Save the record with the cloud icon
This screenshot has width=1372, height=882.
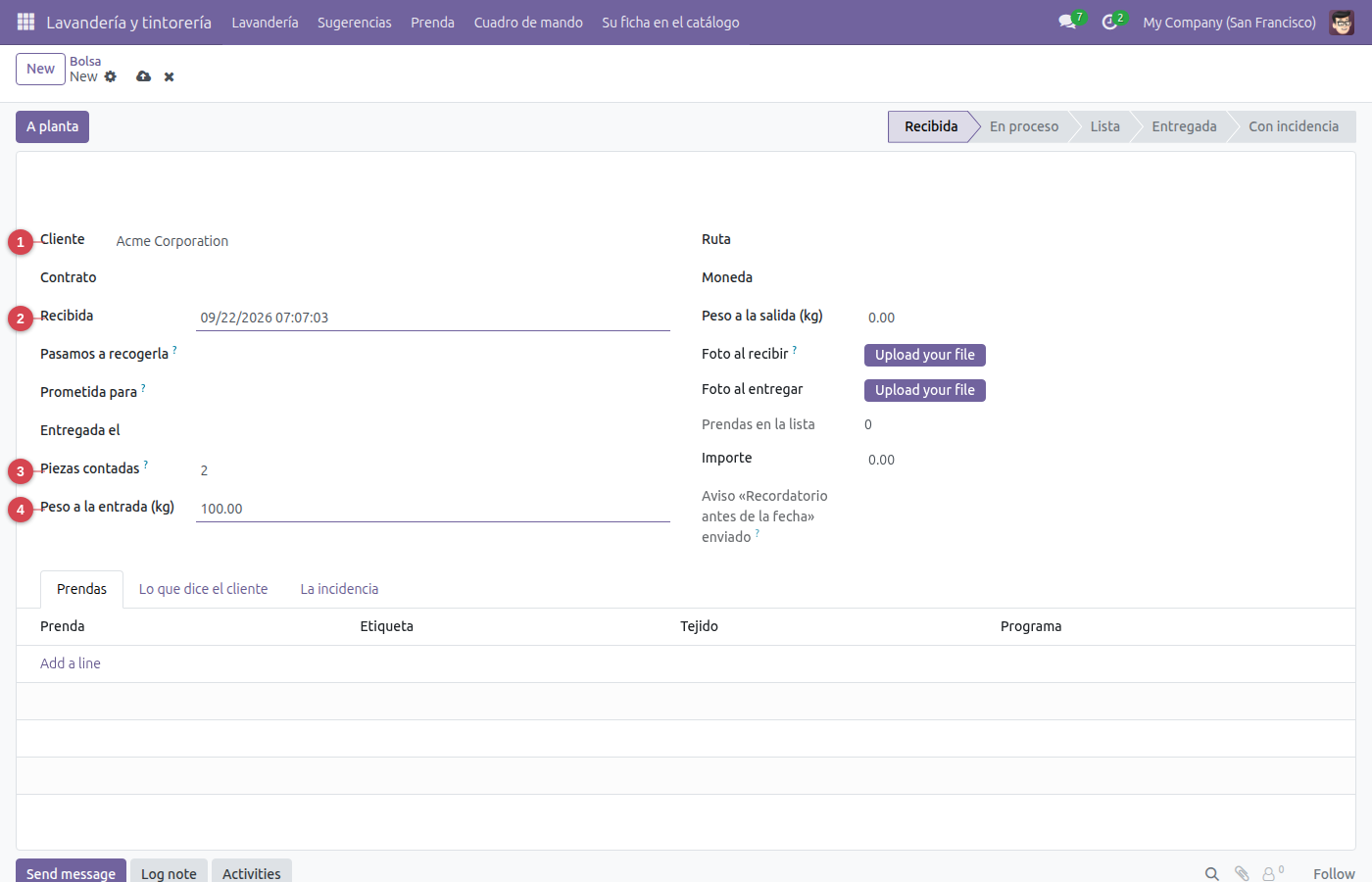[x=144, y=76]
